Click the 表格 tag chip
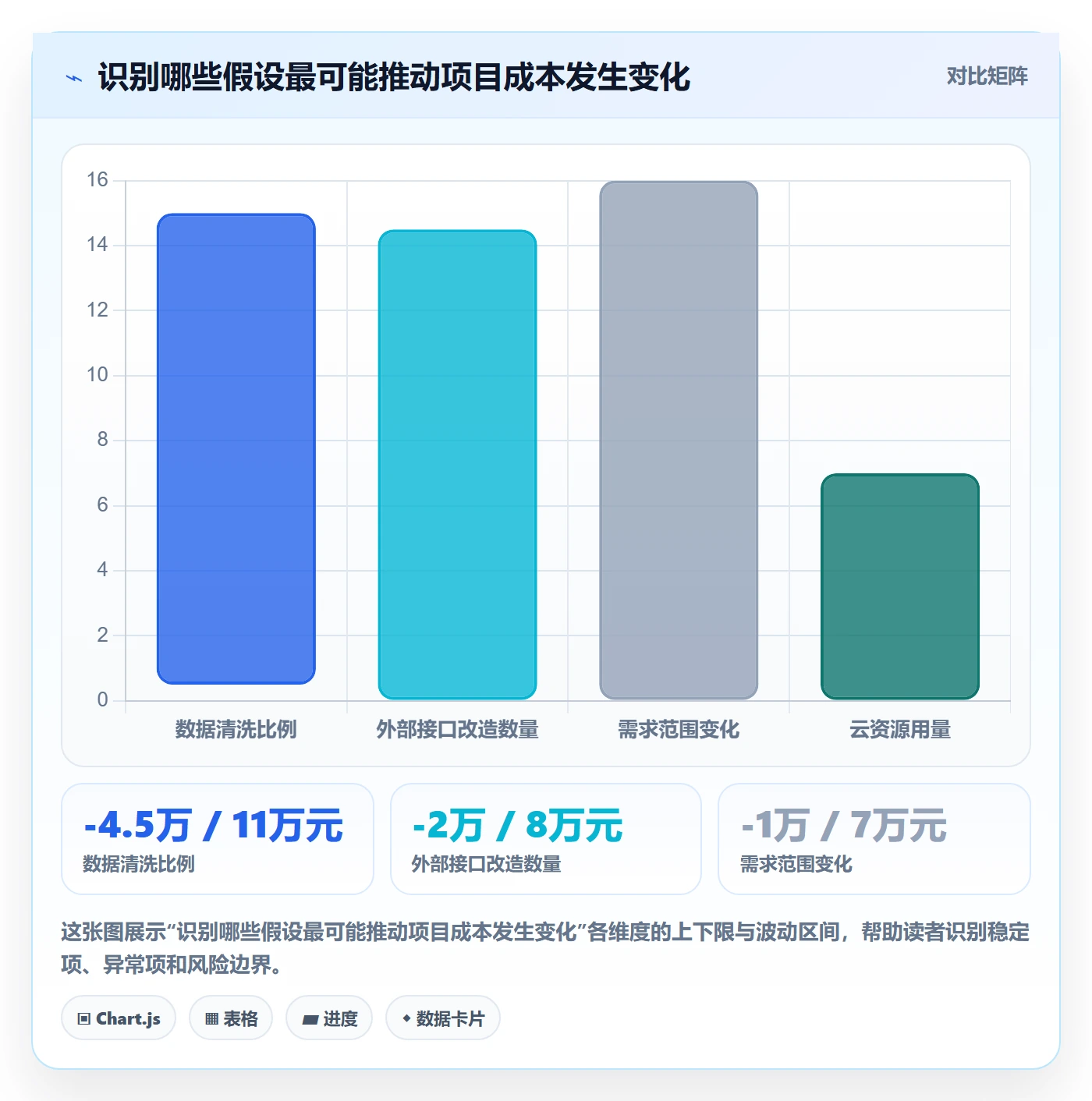 click(231, 1018)
